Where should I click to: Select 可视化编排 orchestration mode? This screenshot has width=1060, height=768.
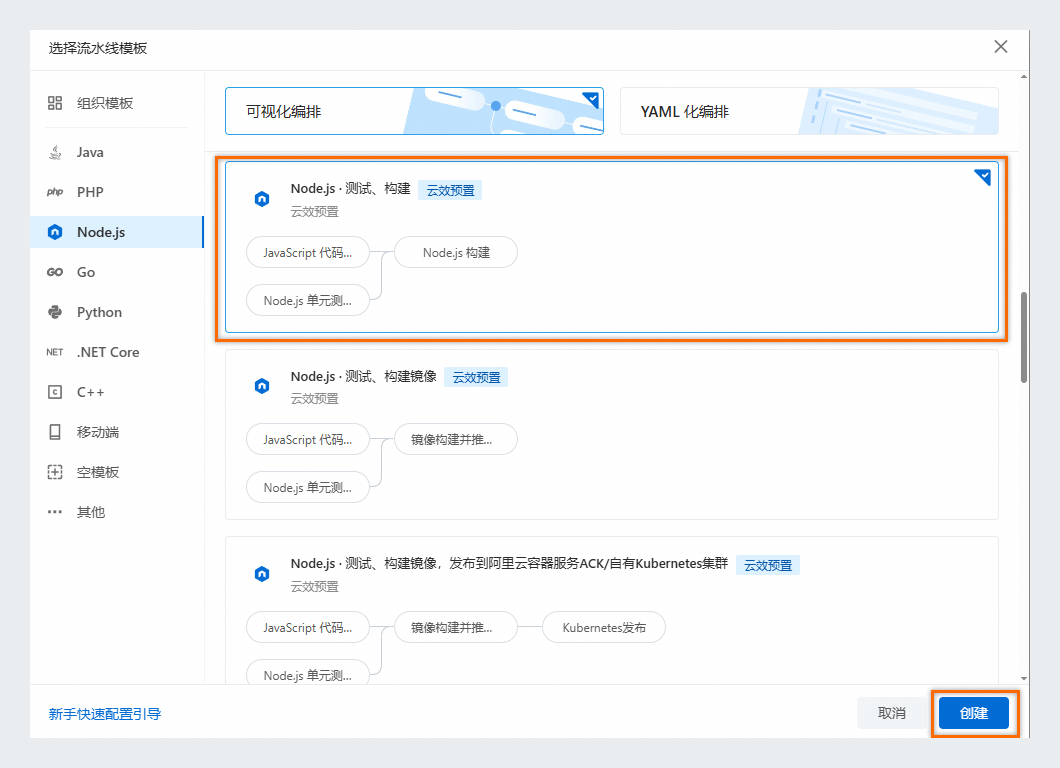414,111
